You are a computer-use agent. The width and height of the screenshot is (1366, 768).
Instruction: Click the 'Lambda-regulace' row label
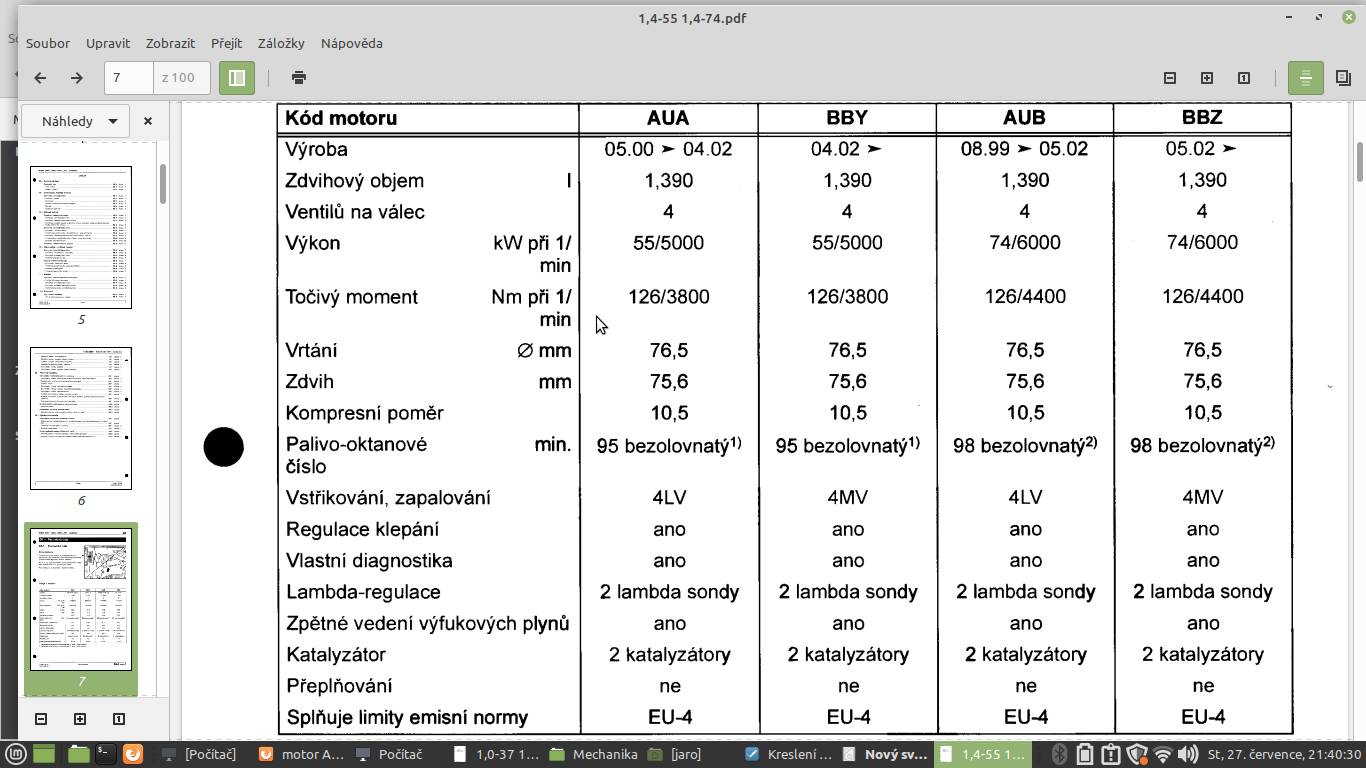tap(362, 592)
